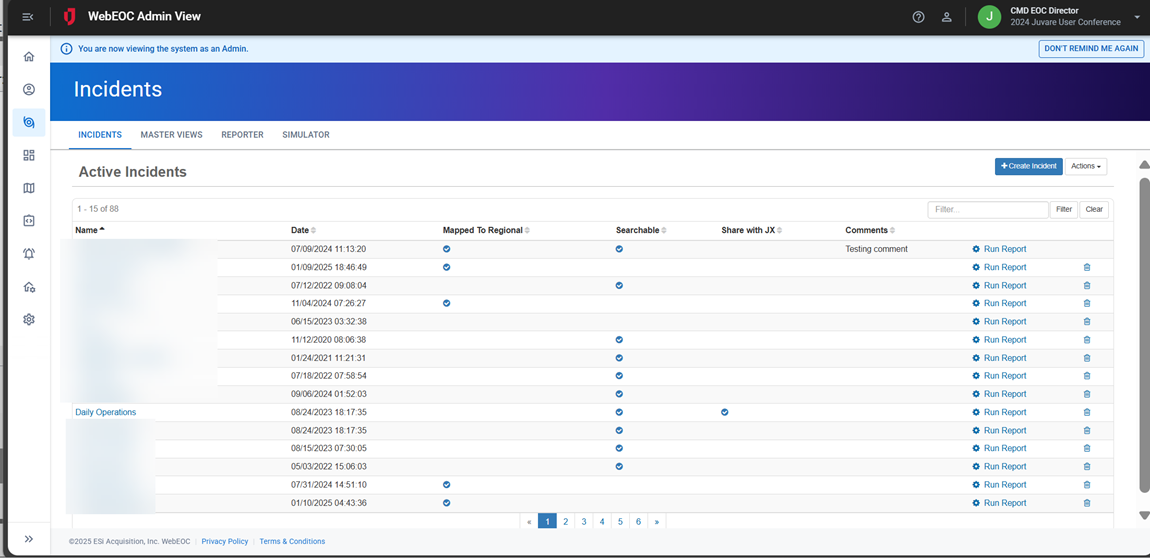Click the person icon in the top bar
Viewport: 1150px width, 558px height.
pyautogui.click(x=946, y=17)
